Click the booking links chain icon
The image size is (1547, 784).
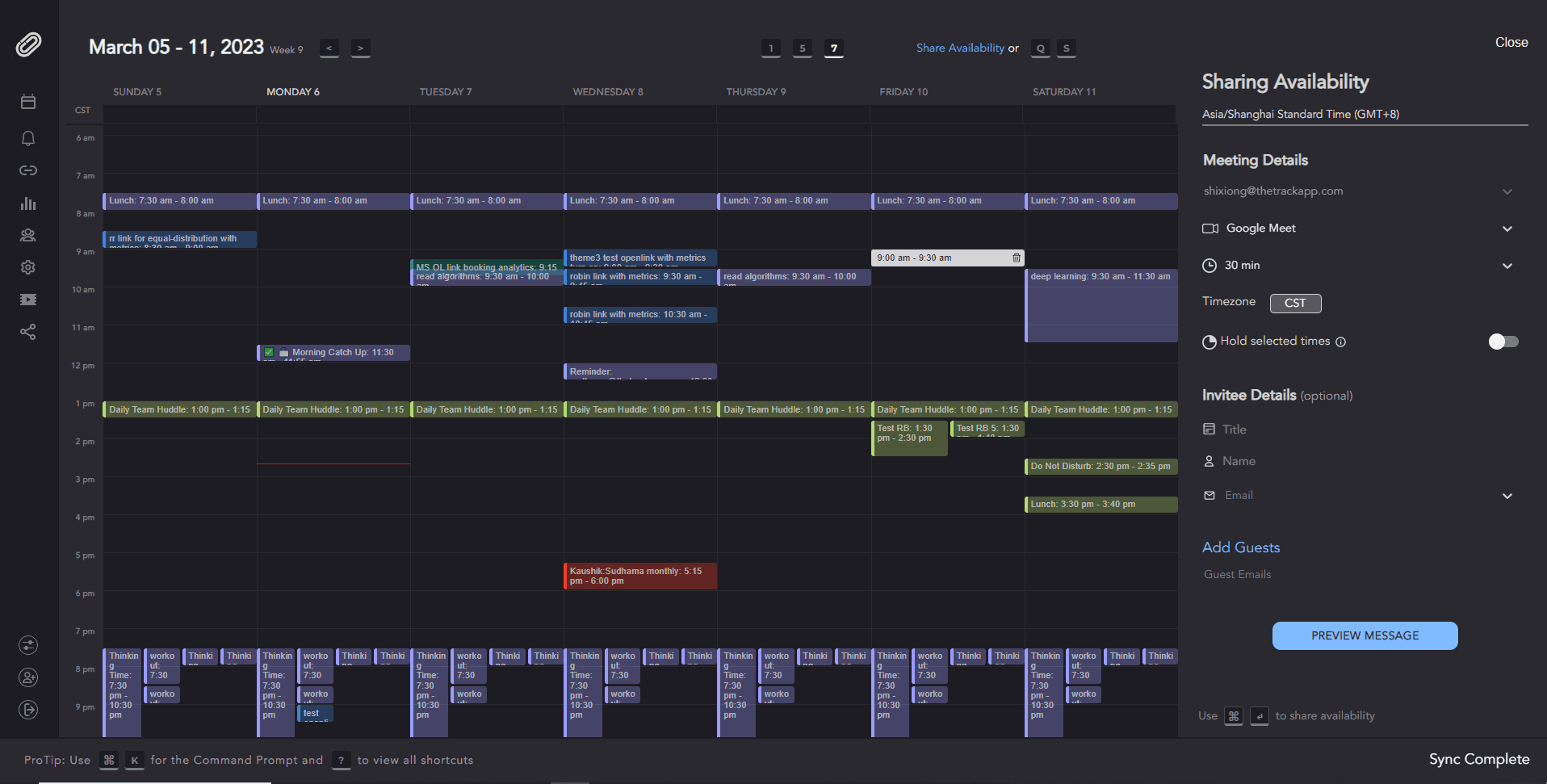click(28, 170)
